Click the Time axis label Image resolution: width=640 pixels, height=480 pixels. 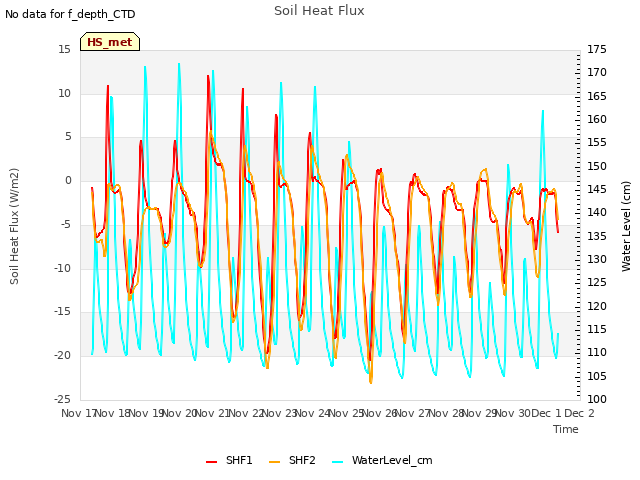[566, 429]
